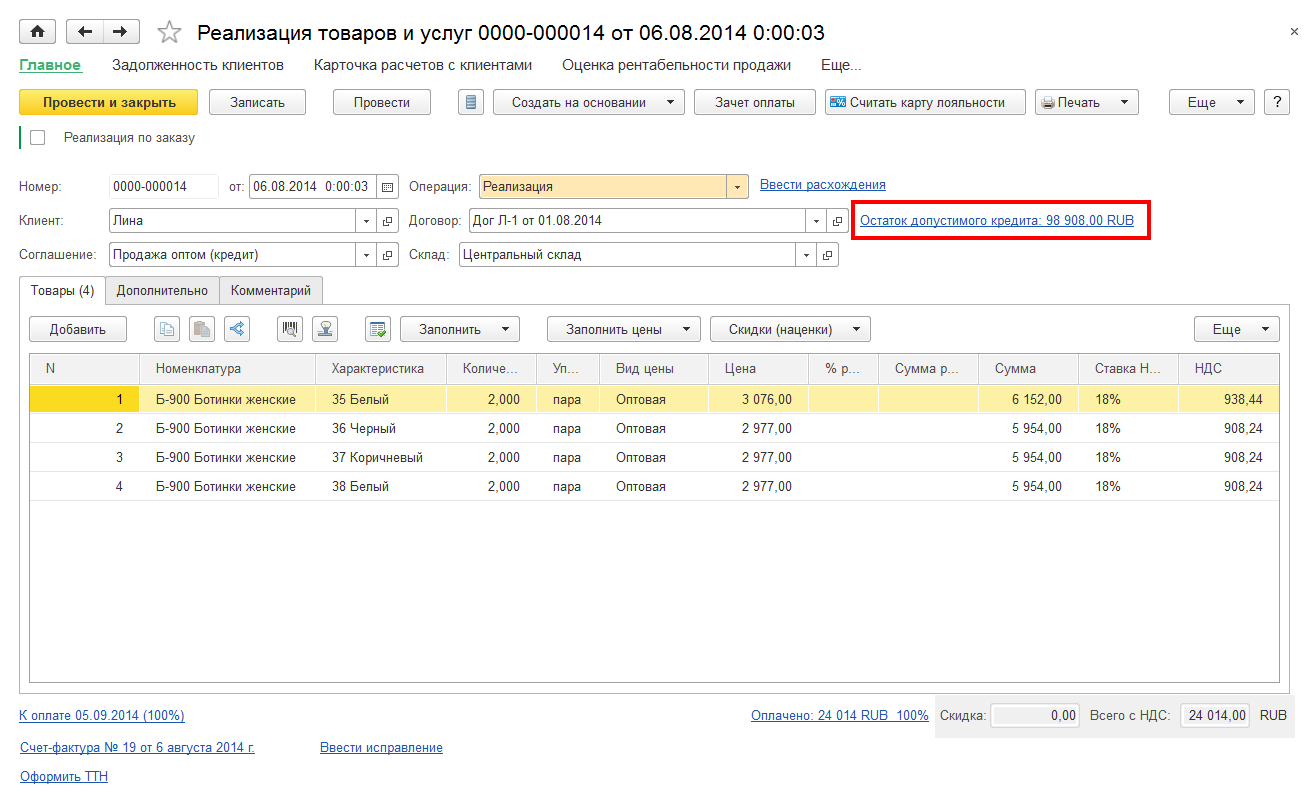Navigate forward with the right arrow
Image resolution: width=1316 pixels, height=794 pixels.
click(x=121, y=32)
